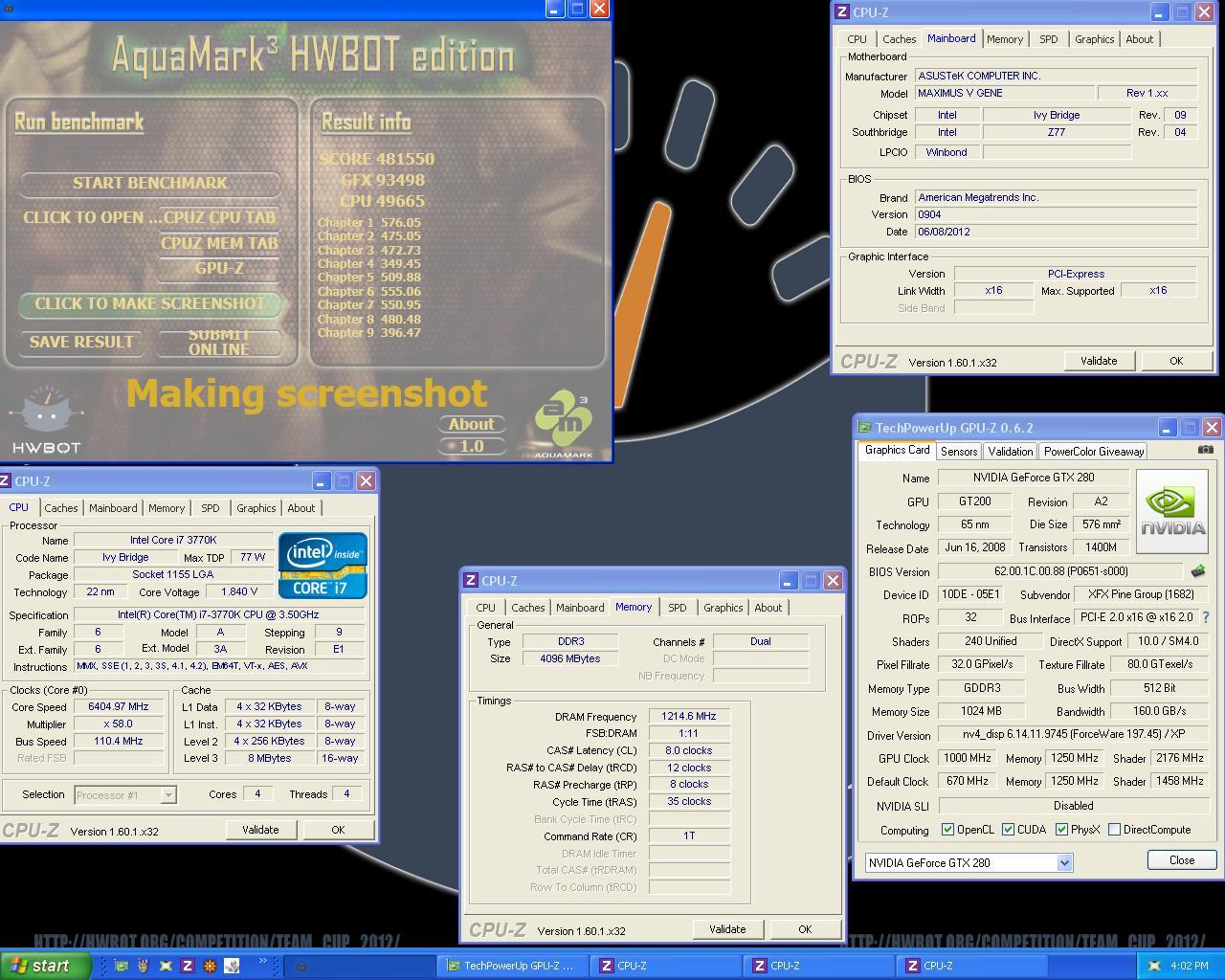Screen dimensions: 1225x980
Task: Click CPUZ CPU TAB in AquaMark
Action: point(219,217)
